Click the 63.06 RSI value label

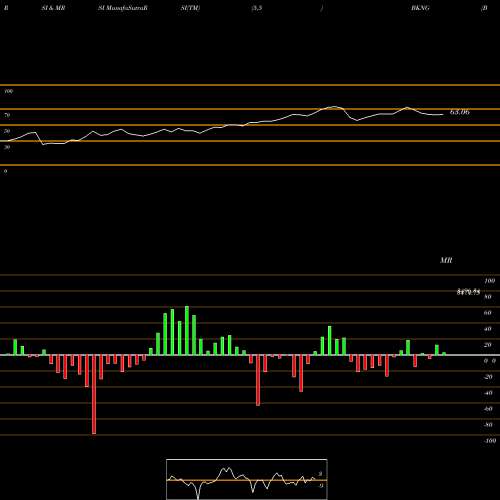coord(459,112)
